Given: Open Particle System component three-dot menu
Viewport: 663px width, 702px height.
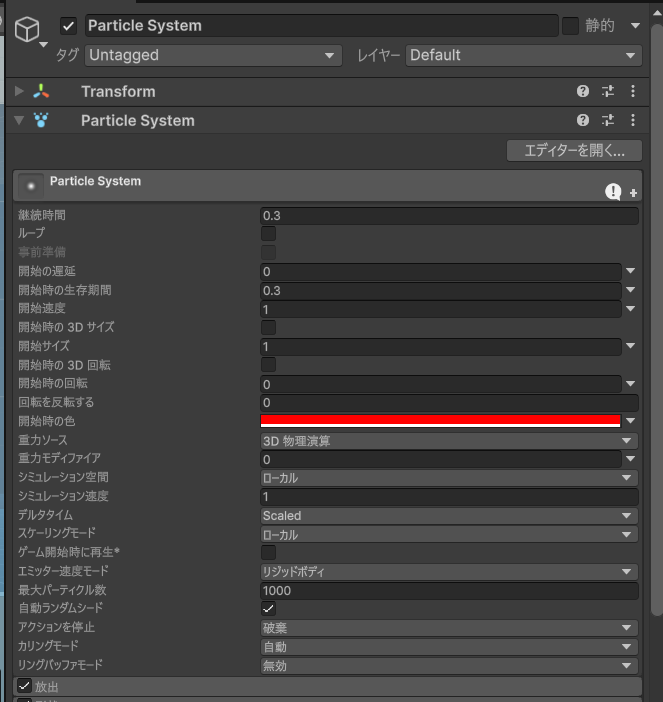Looking at the screenshot, I should (x=633, y=120).
